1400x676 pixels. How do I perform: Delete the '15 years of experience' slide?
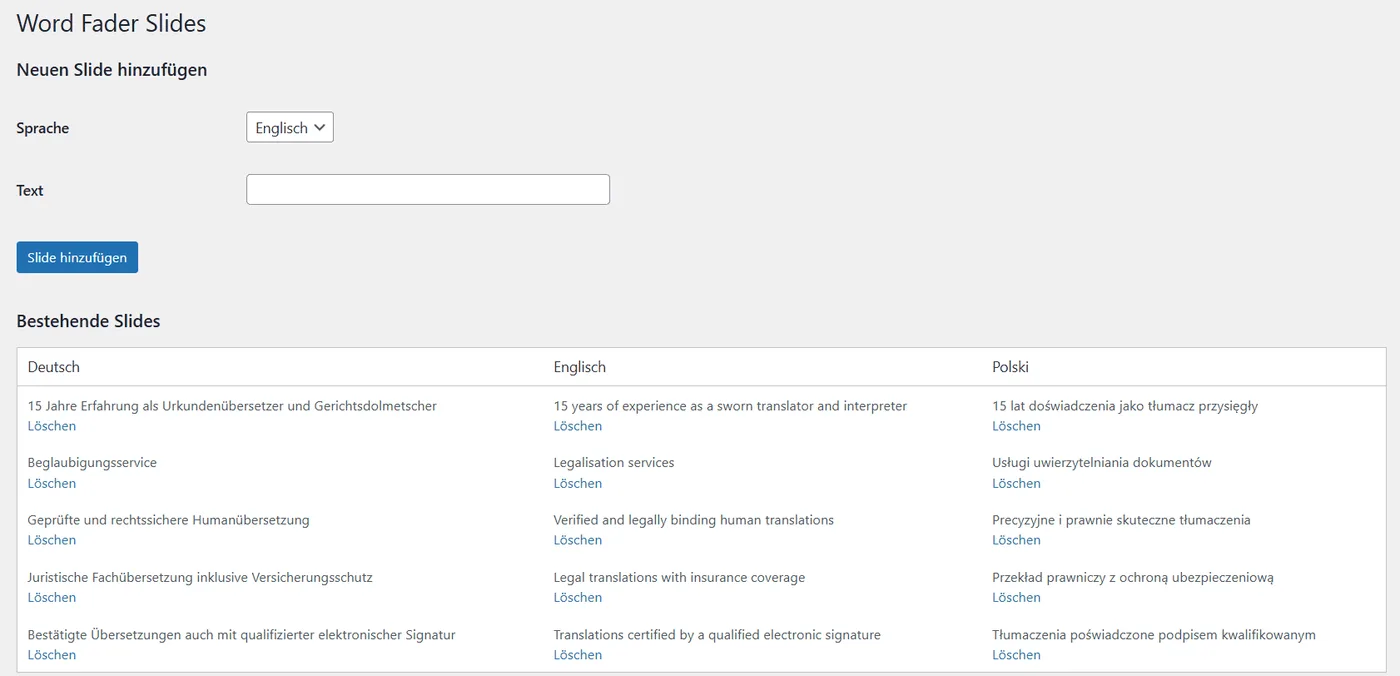(x=578, y=426)
